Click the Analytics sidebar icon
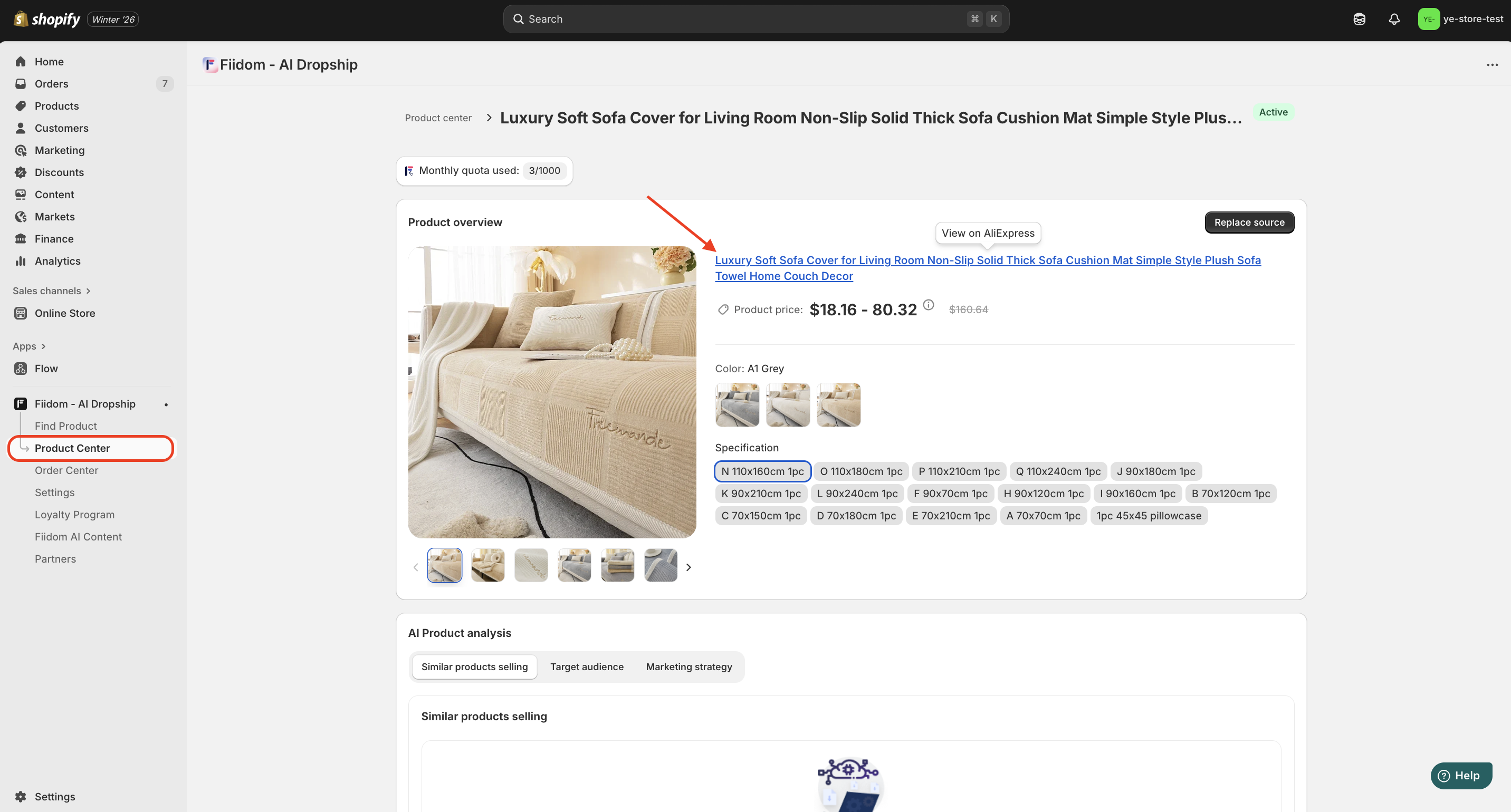 21,261
